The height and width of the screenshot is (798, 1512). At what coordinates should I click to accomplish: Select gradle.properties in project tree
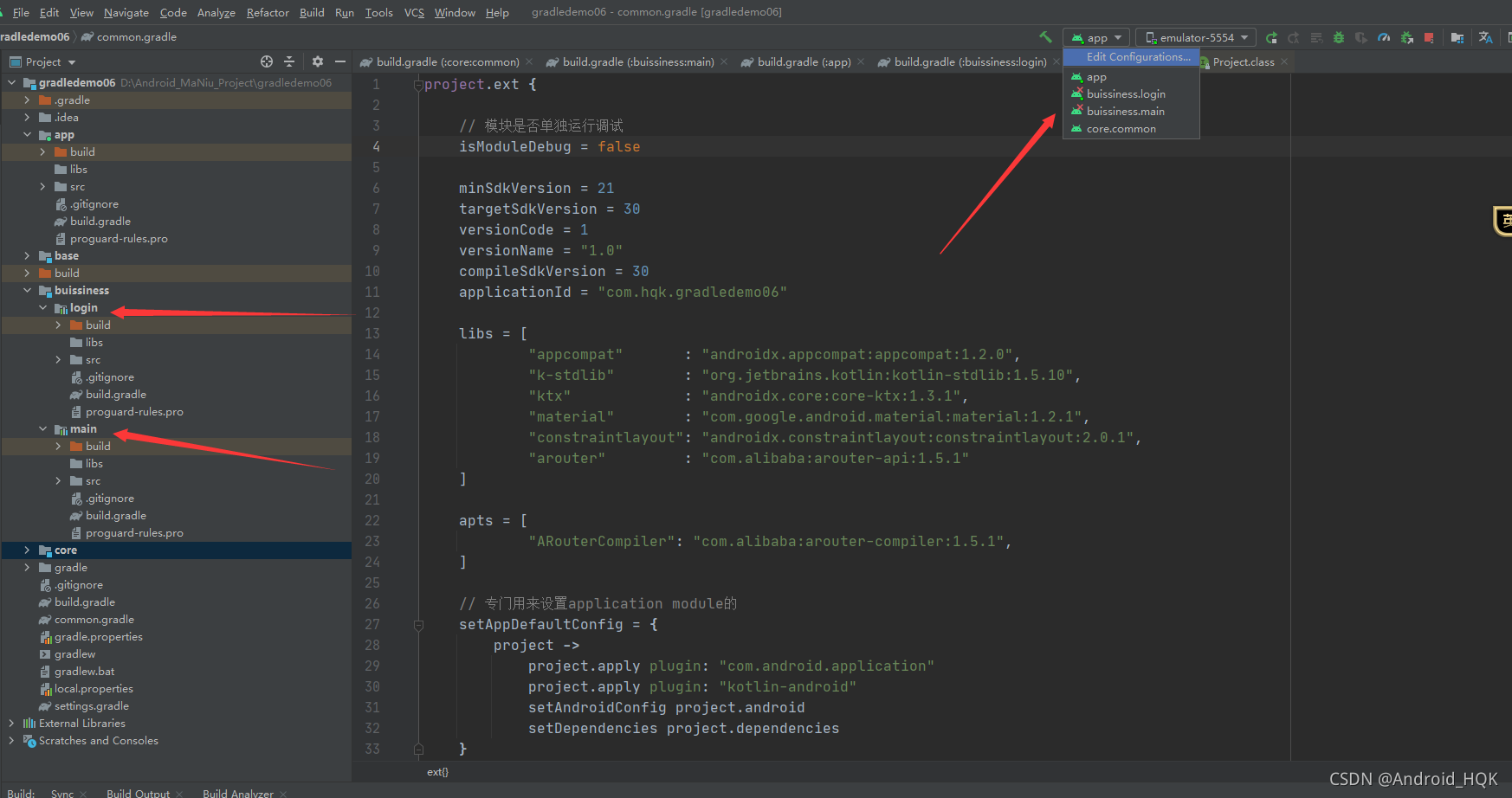(x=98, y=636)
